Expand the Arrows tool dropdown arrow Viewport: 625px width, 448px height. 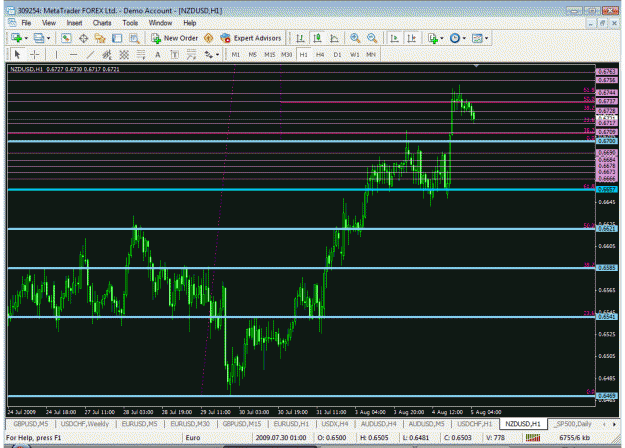(217, 55)
